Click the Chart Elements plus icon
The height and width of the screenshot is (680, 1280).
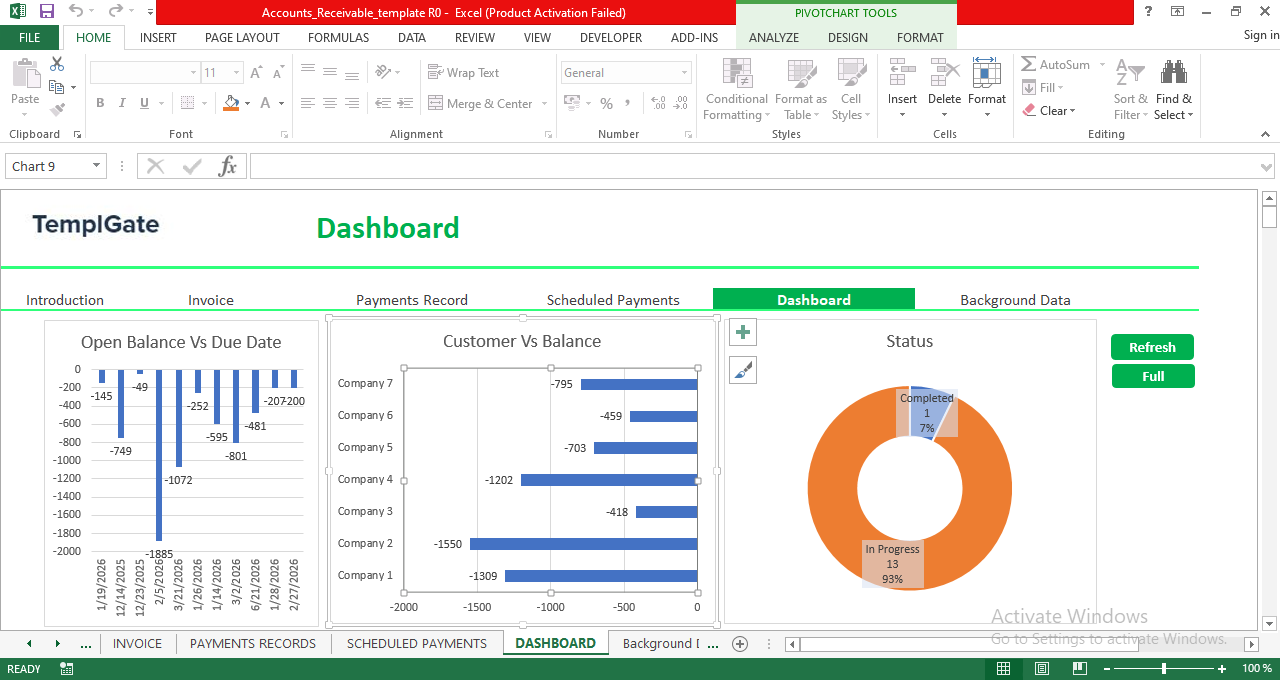point(743,333)
